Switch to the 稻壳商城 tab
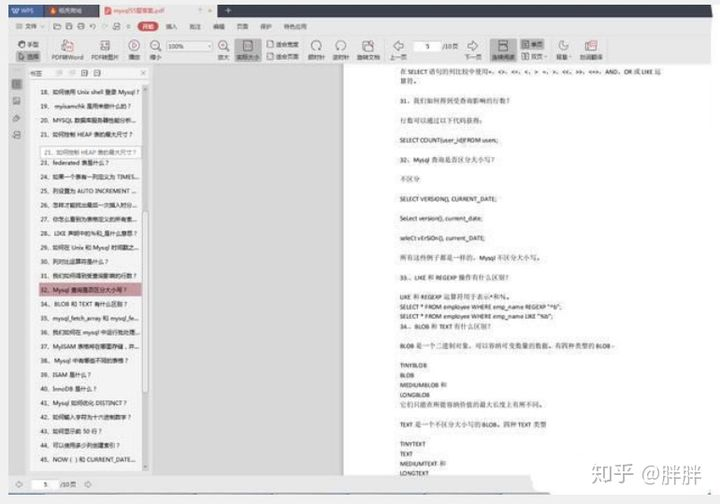This screenshot has width=720, height=504. click(x=72, y=10)
